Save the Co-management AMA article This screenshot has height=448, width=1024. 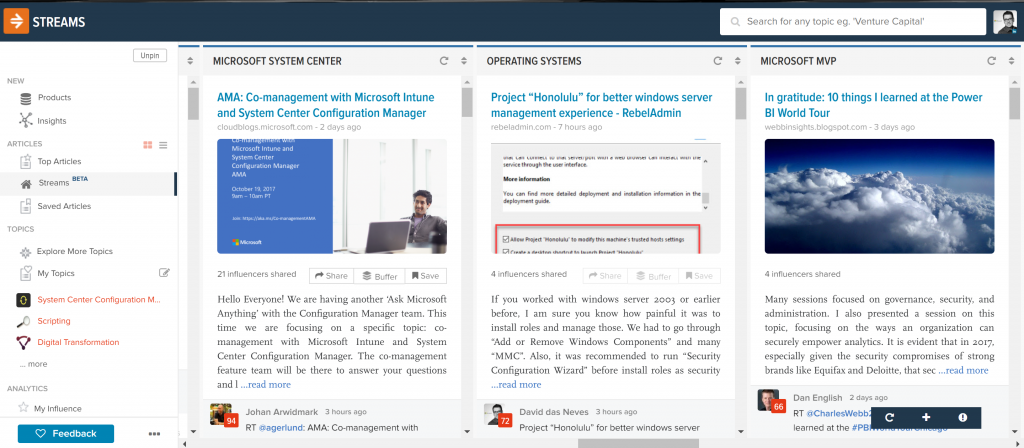click(x=426, y=276)
